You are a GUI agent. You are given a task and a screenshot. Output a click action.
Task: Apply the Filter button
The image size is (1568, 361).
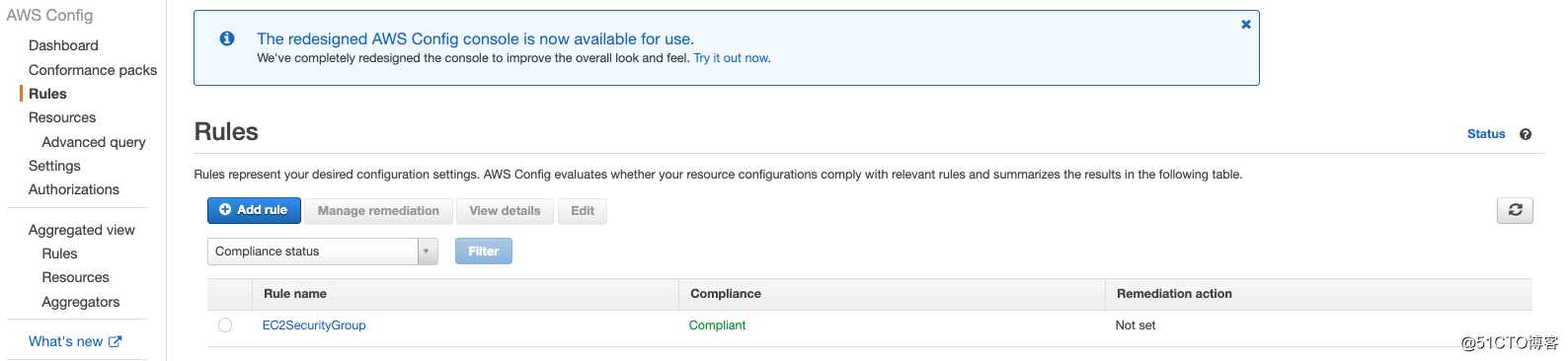point(484,252)
